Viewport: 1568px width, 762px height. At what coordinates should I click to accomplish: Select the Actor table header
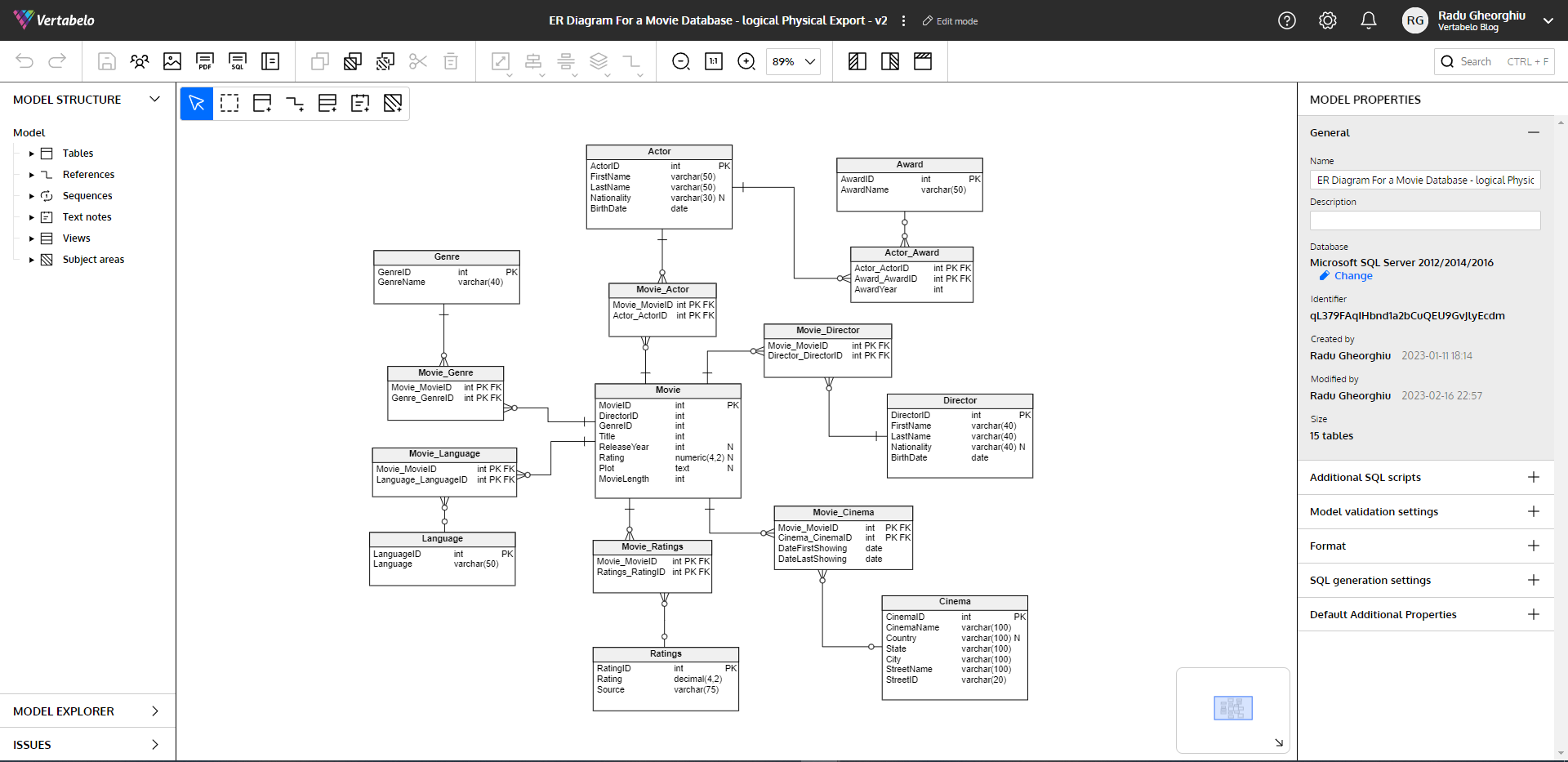click(659, 152)
